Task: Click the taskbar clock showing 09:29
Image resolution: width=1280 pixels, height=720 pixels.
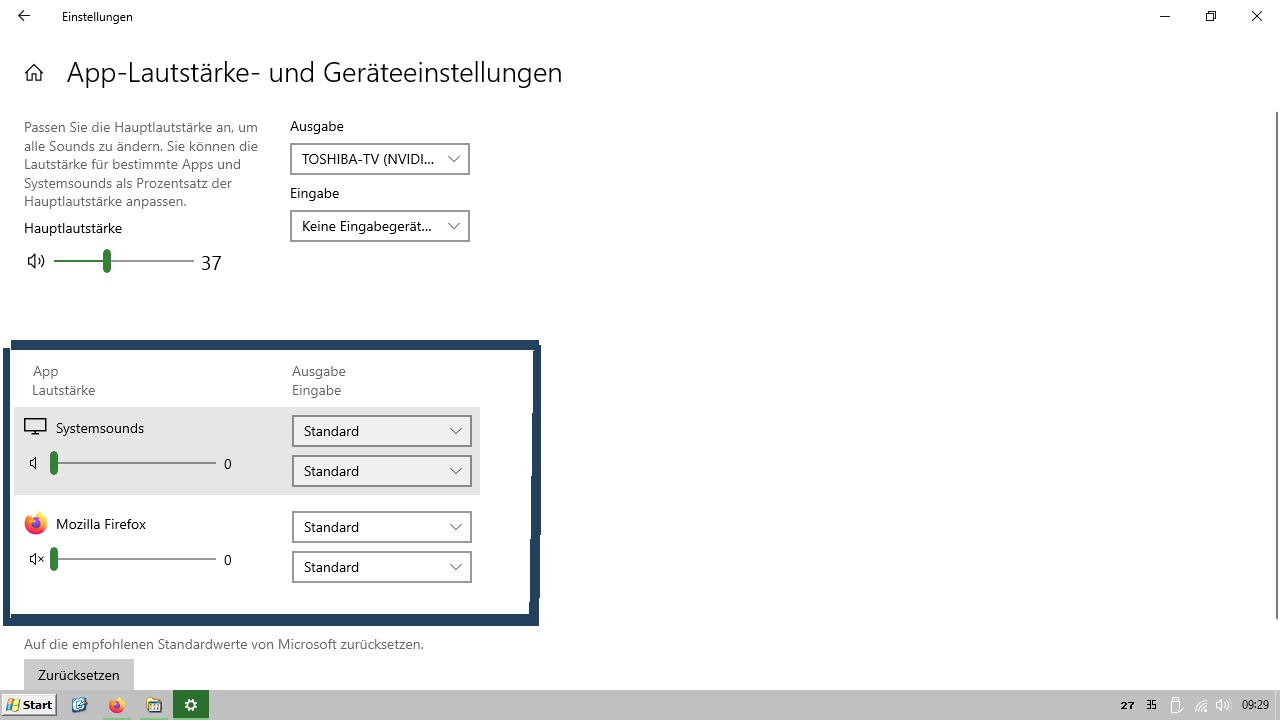Action: (1255, 705)
